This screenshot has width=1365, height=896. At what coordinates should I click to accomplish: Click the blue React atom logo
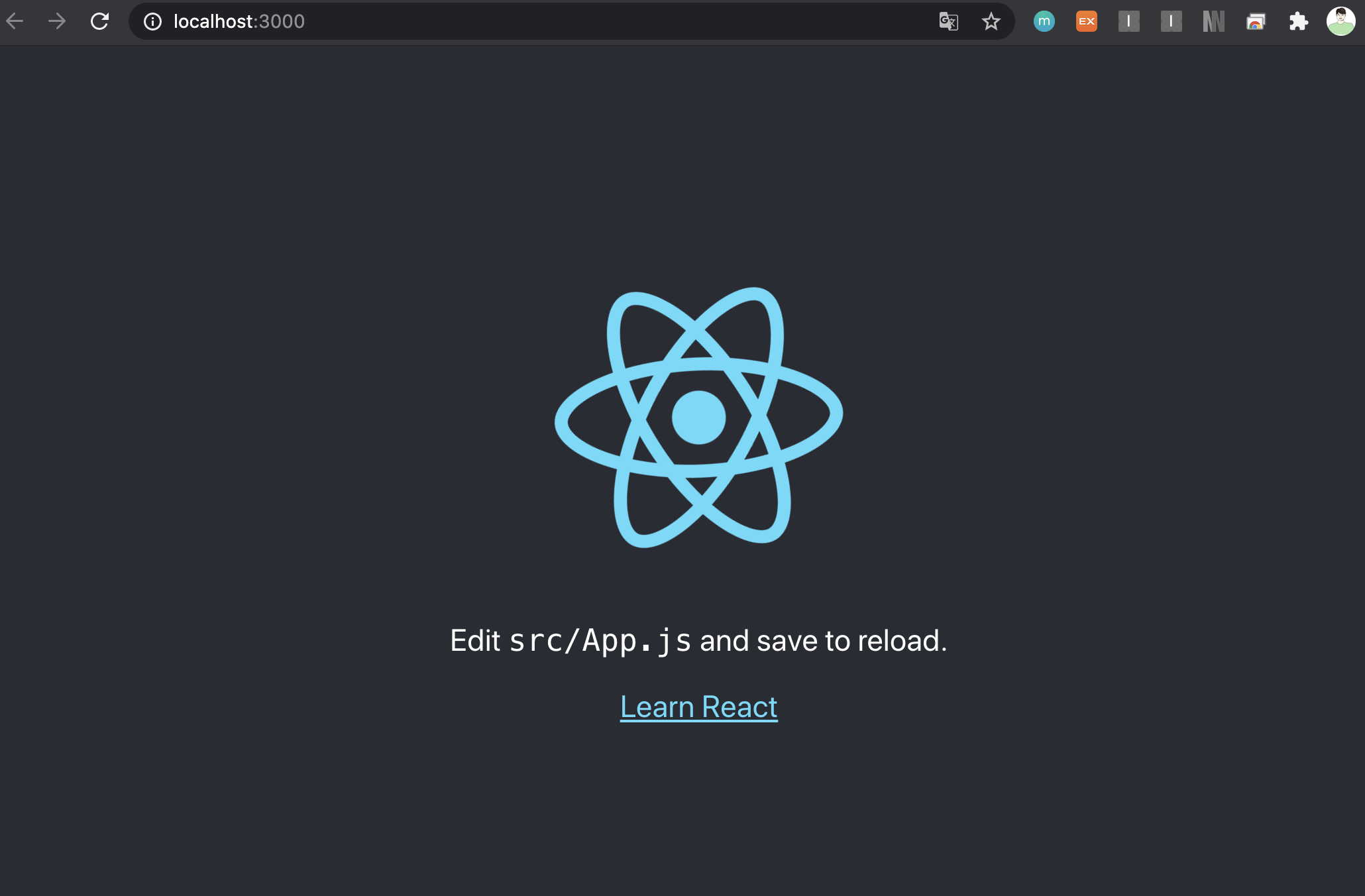(x=698, y=417)
